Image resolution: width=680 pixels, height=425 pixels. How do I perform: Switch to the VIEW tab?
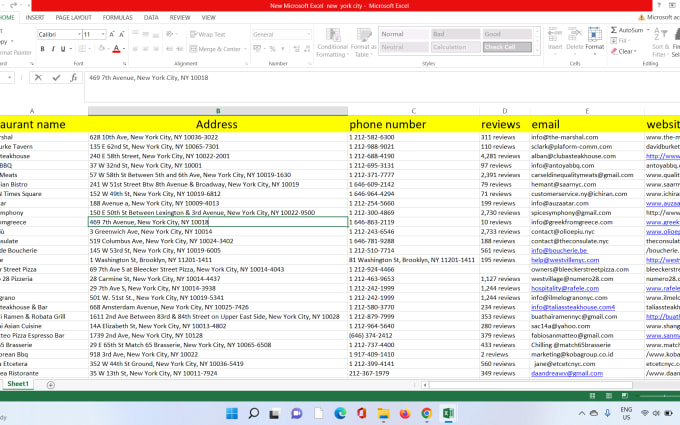(208, 18)
